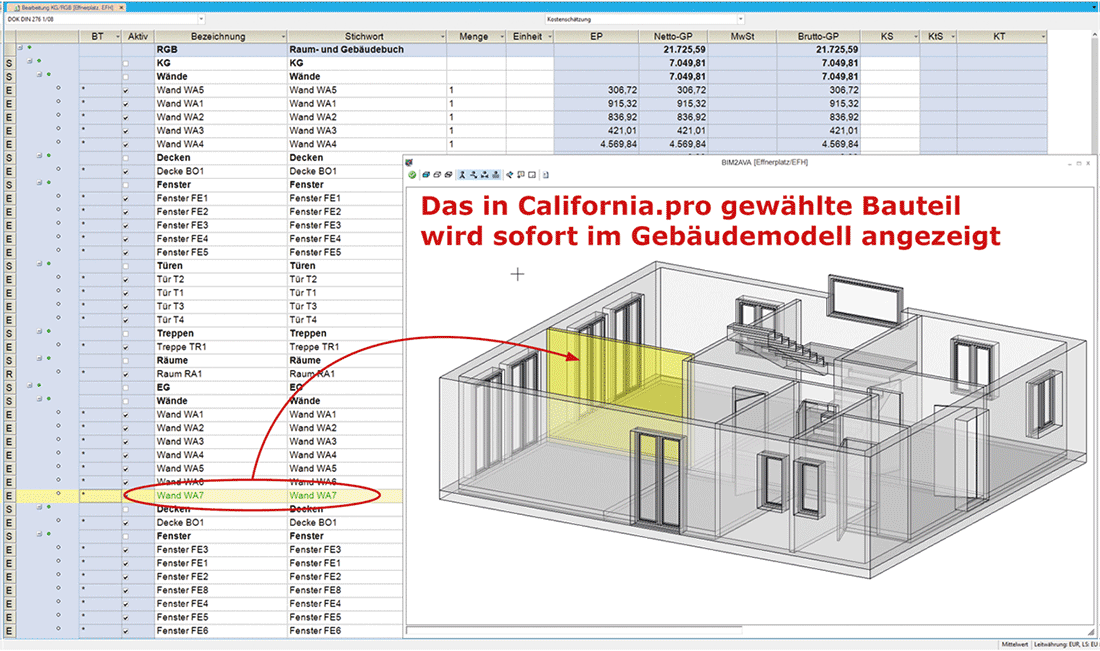Viewport: 1100px width, 651px height.
Task: Click the Brutto-GP column header
Action: (818, 36)
